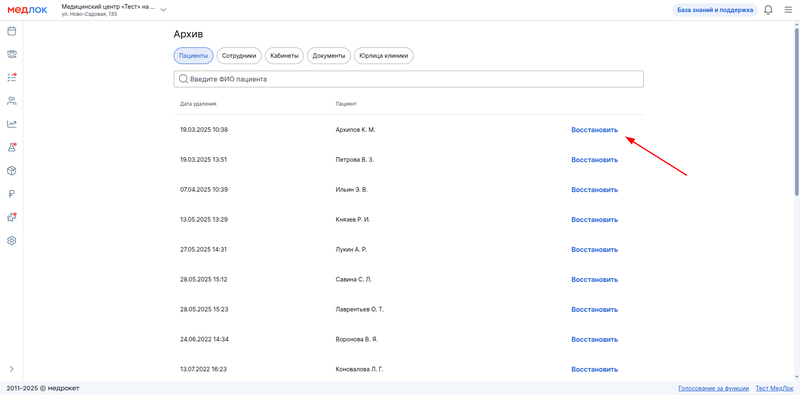Open База знаний и поддержка button
Screen dimensions: 800x395
pos(715,10)
